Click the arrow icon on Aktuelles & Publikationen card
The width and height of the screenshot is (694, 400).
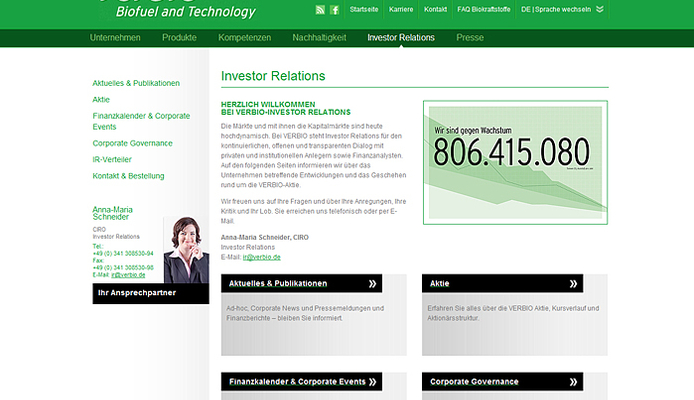(x=373, y=284)
